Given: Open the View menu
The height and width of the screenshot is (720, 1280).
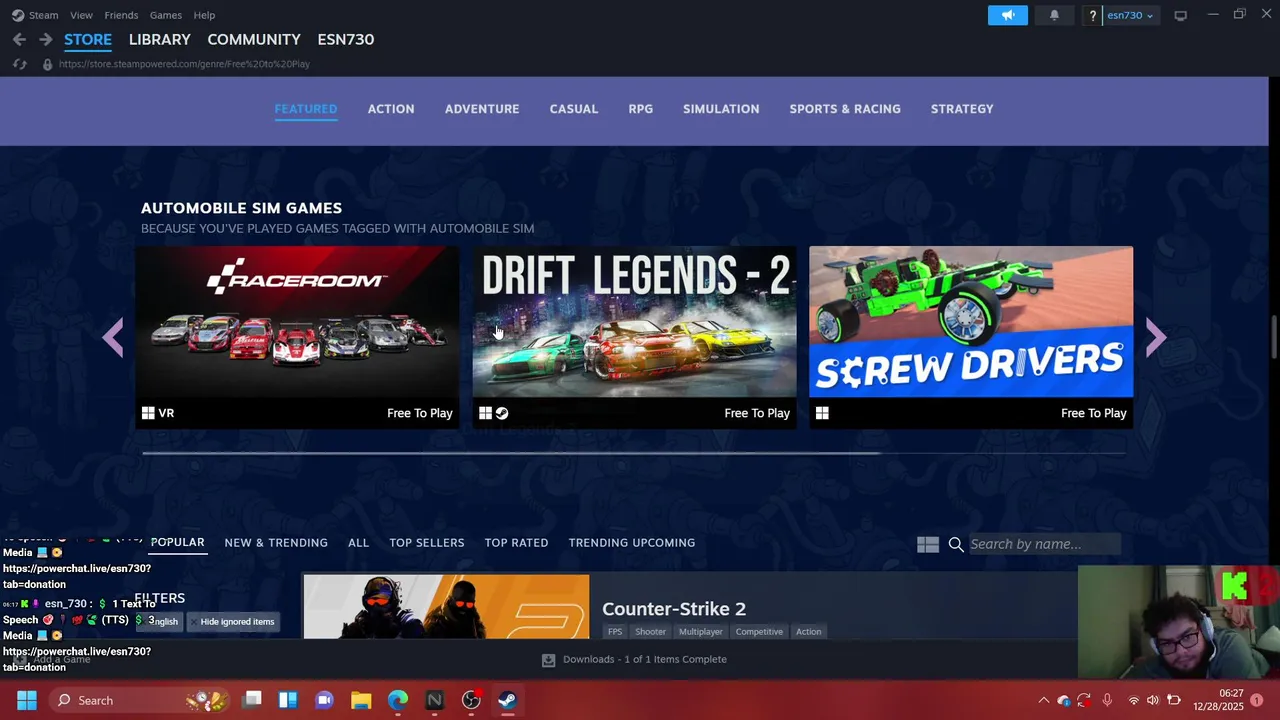Looking at the screenshot, I should (81, 15).
